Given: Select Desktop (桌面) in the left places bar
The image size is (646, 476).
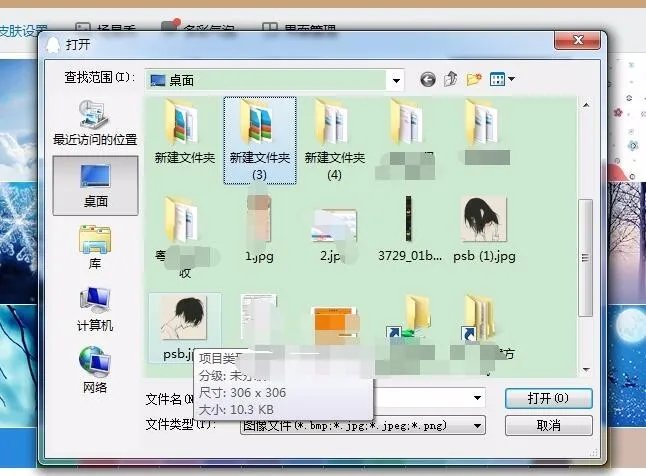Looking at the screenshot, I should (95, 186).
